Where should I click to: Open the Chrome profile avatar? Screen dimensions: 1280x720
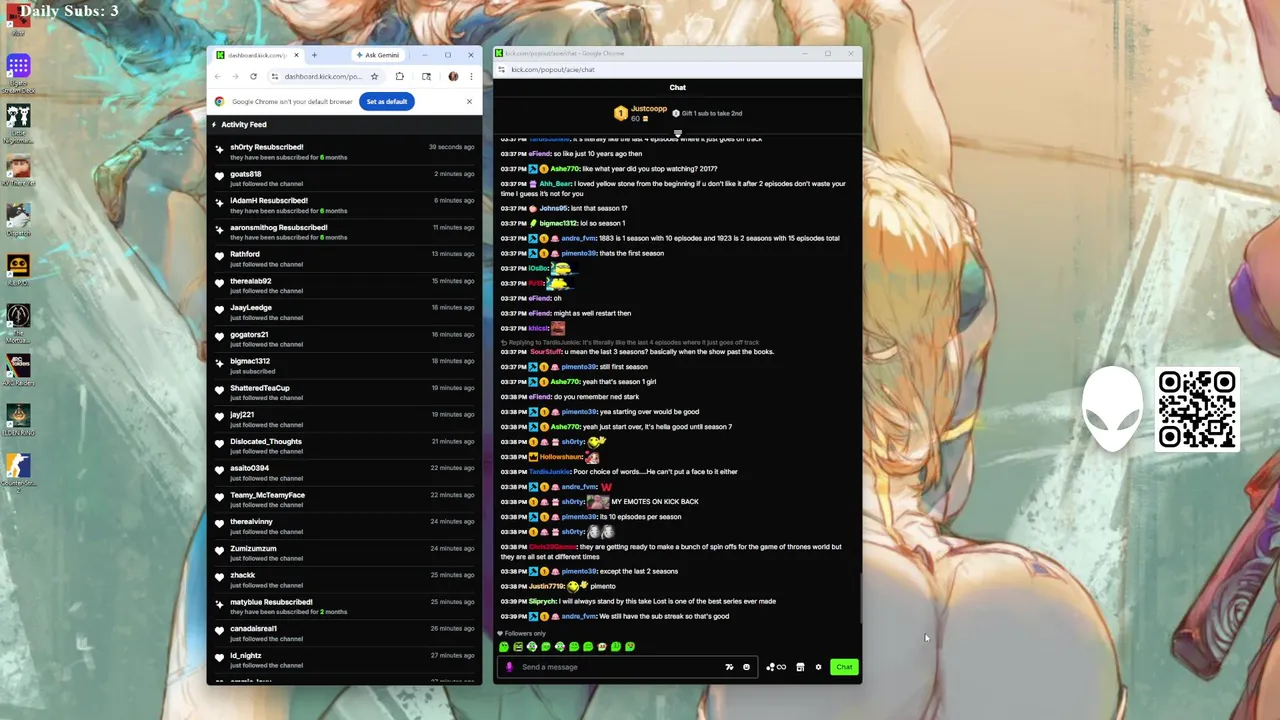[453, 77]
